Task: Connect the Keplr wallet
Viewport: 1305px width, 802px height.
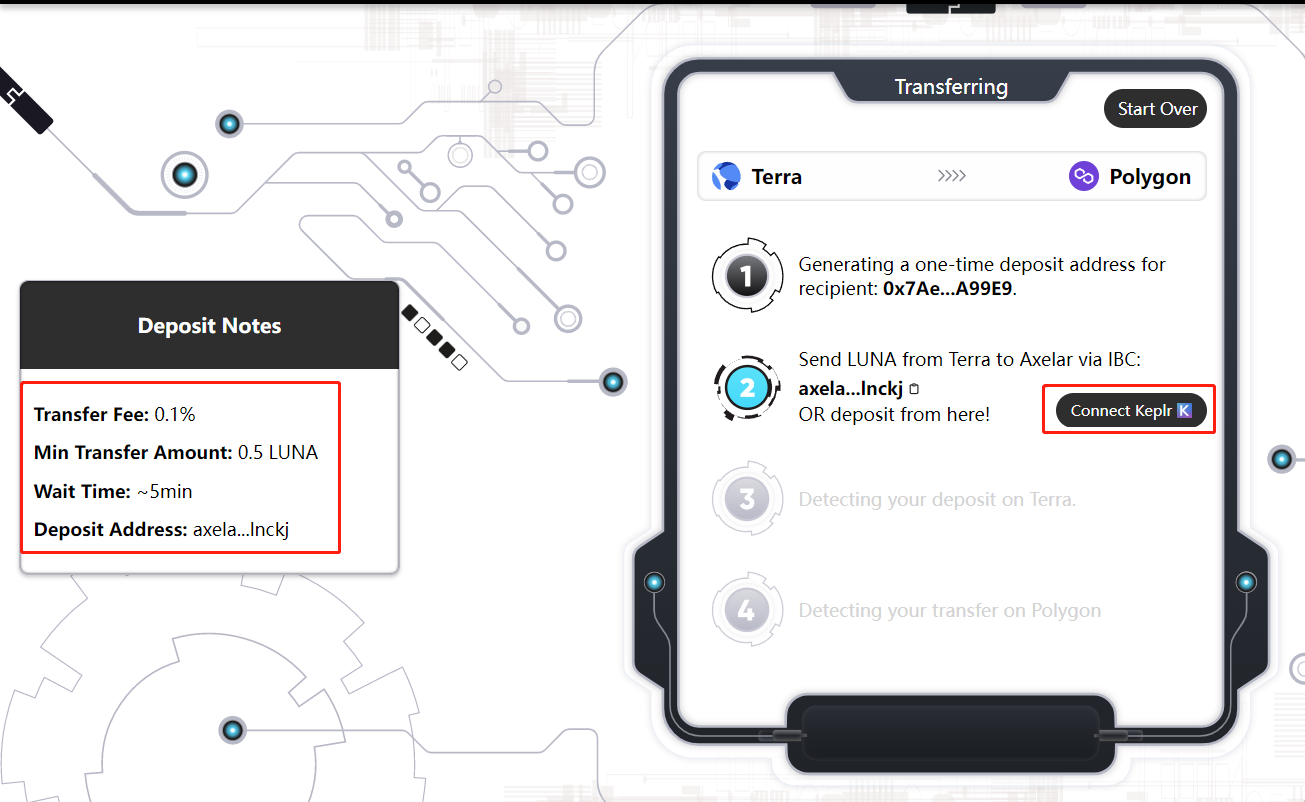Action: click(x=1131, y=411)
